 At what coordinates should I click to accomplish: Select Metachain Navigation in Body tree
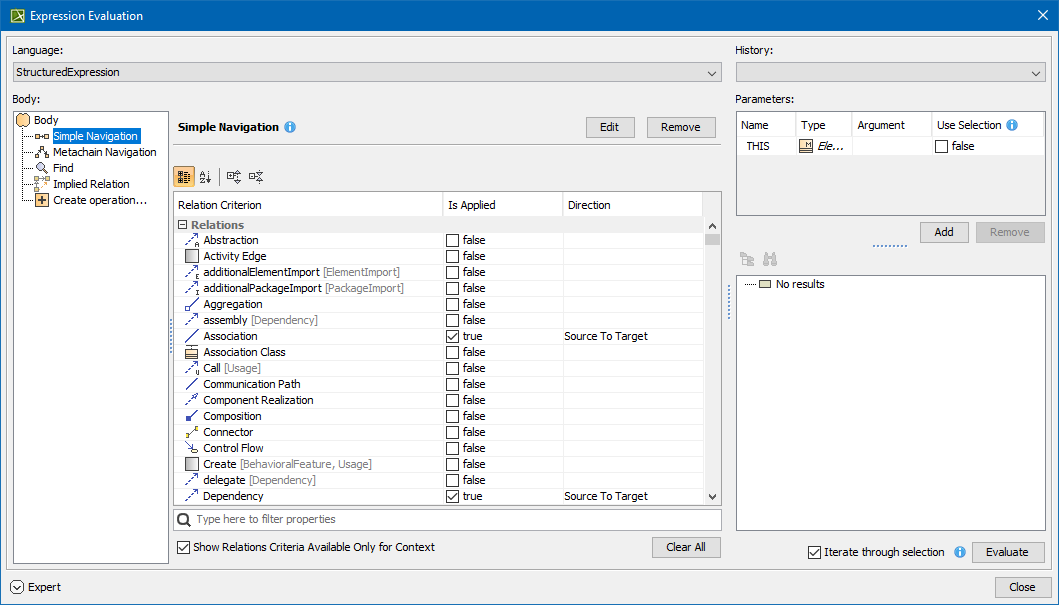point(104,152)
